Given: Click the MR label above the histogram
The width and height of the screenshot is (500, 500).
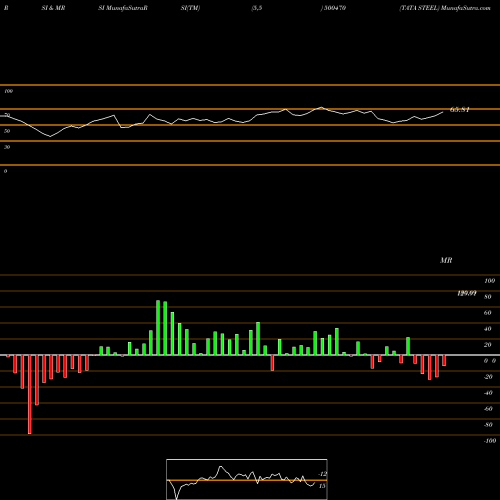Looking at the screenshot, I should coord(446,260).
